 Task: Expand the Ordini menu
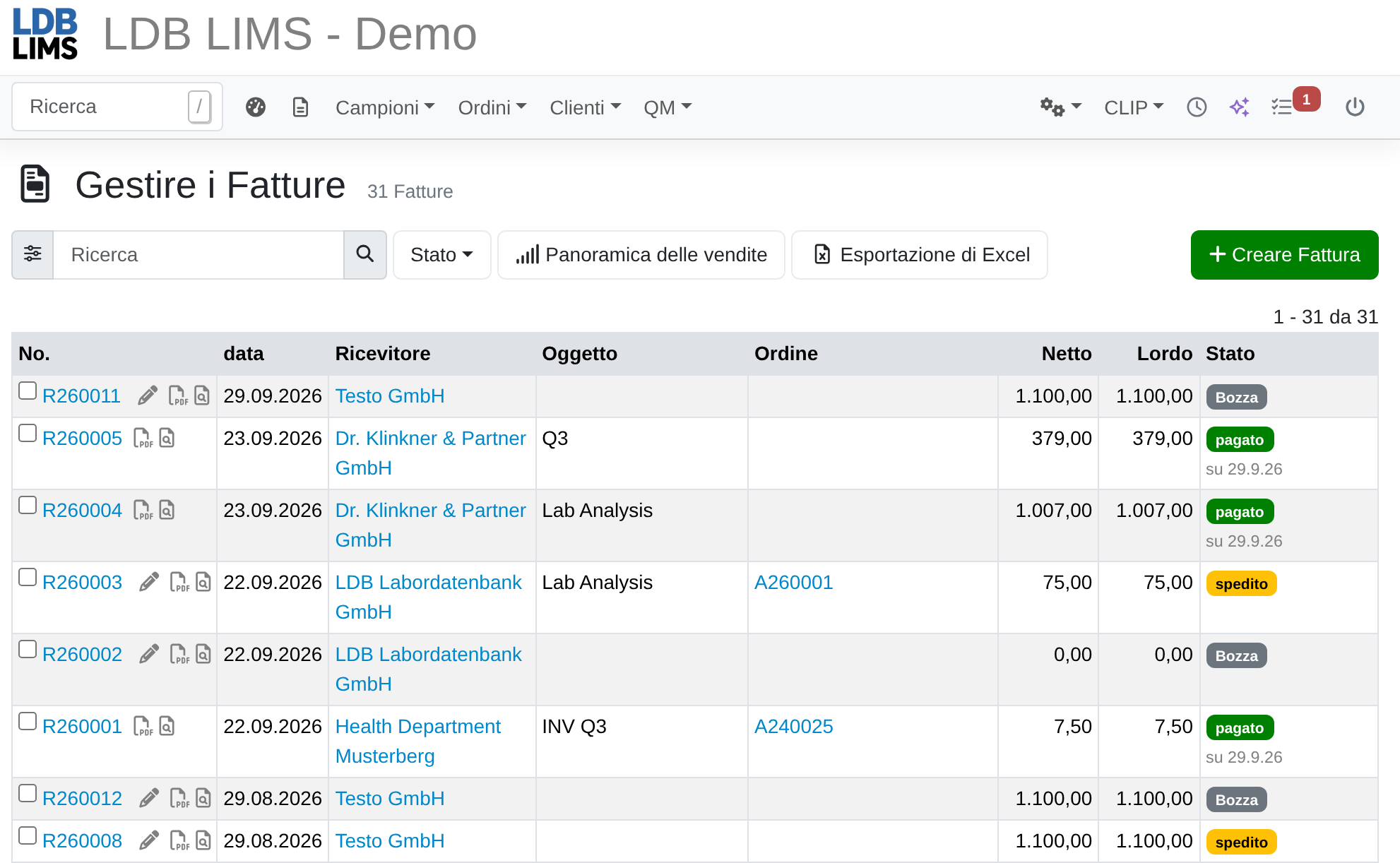492,107
